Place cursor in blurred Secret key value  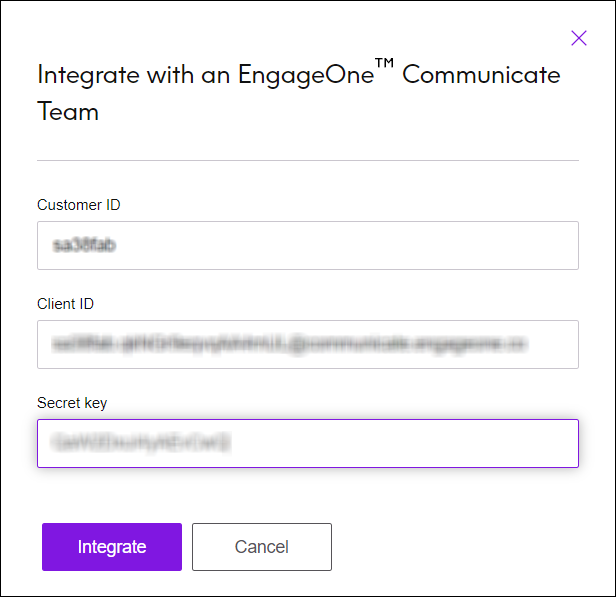point(142,442)
